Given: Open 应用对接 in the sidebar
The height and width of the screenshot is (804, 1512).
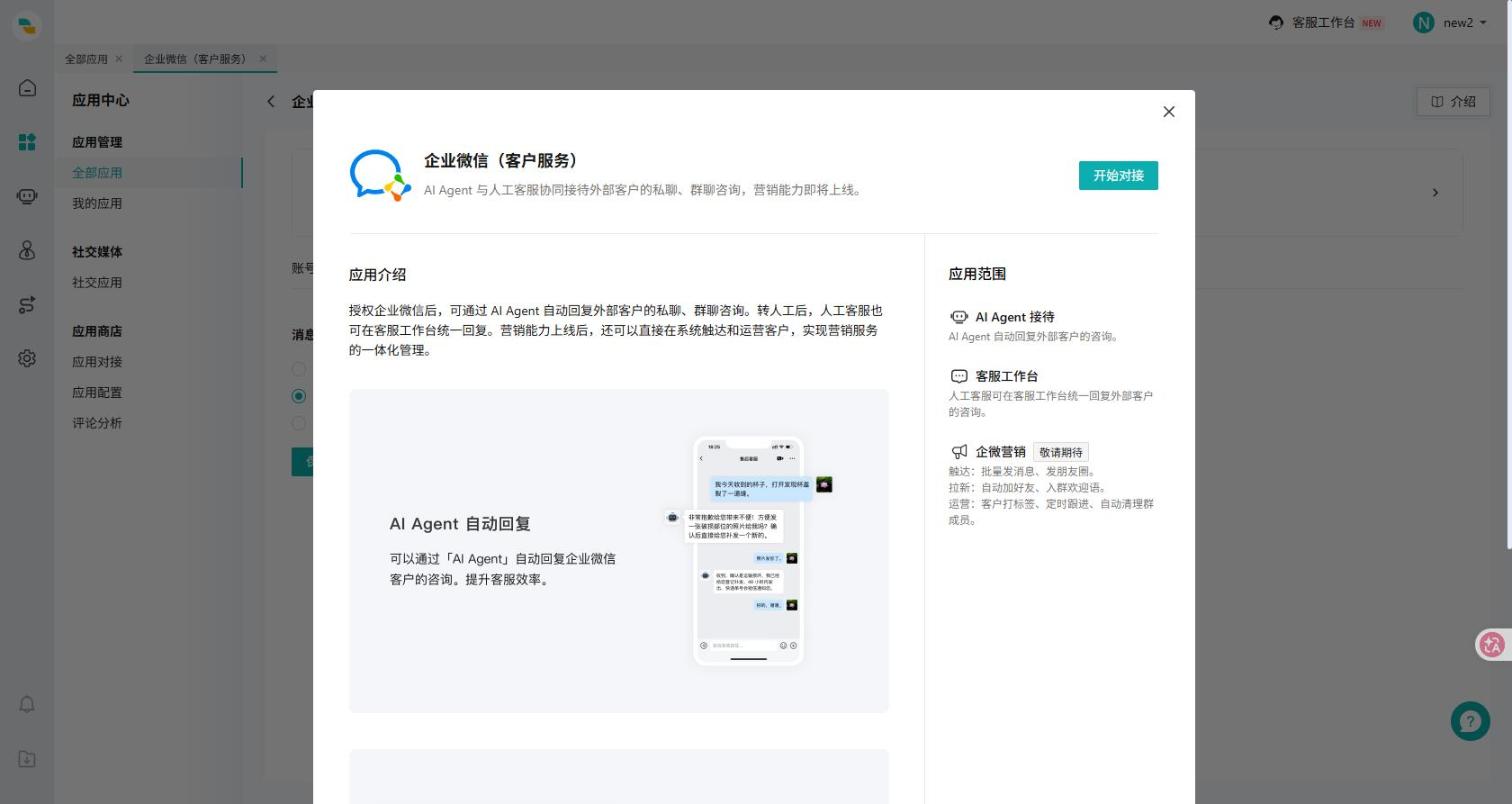Looking at the screenshot, I should point(97,362).
